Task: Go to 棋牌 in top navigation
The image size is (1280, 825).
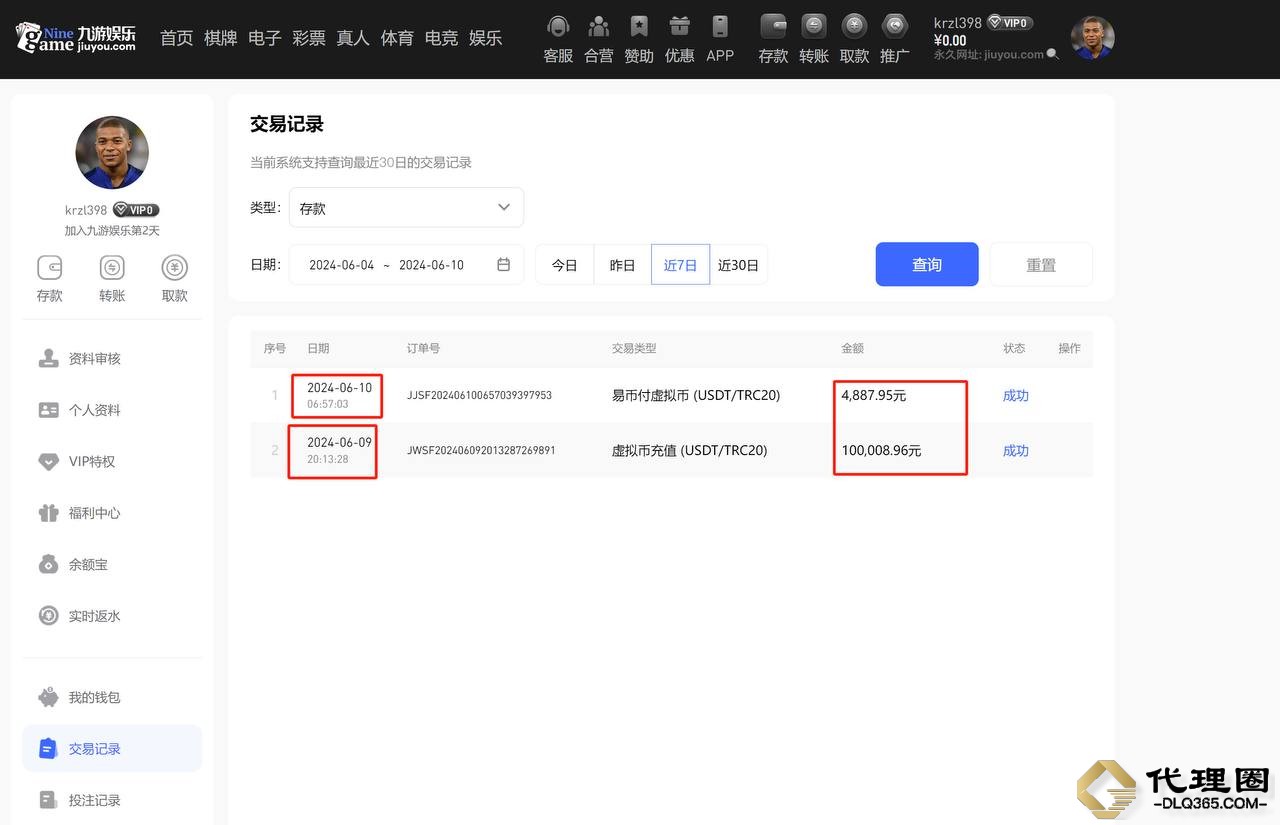Action: [x=221, y=38]
